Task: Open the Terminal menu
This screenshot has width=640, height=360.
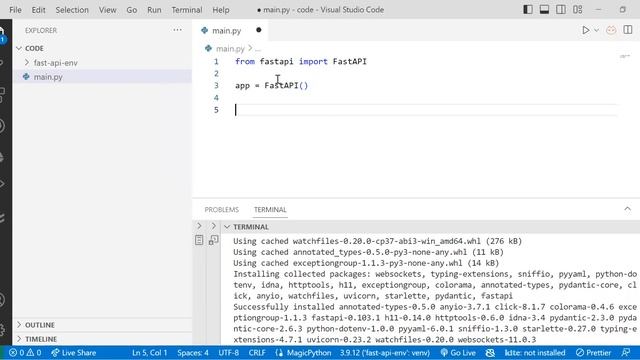Action: click(187, 10)
